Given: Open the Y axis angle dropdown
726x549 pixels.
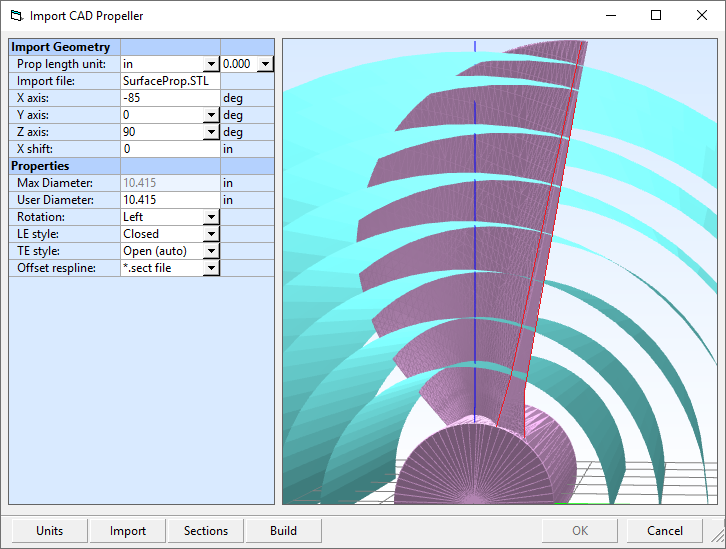Looking at the screenshot, I should coord(210,115).
